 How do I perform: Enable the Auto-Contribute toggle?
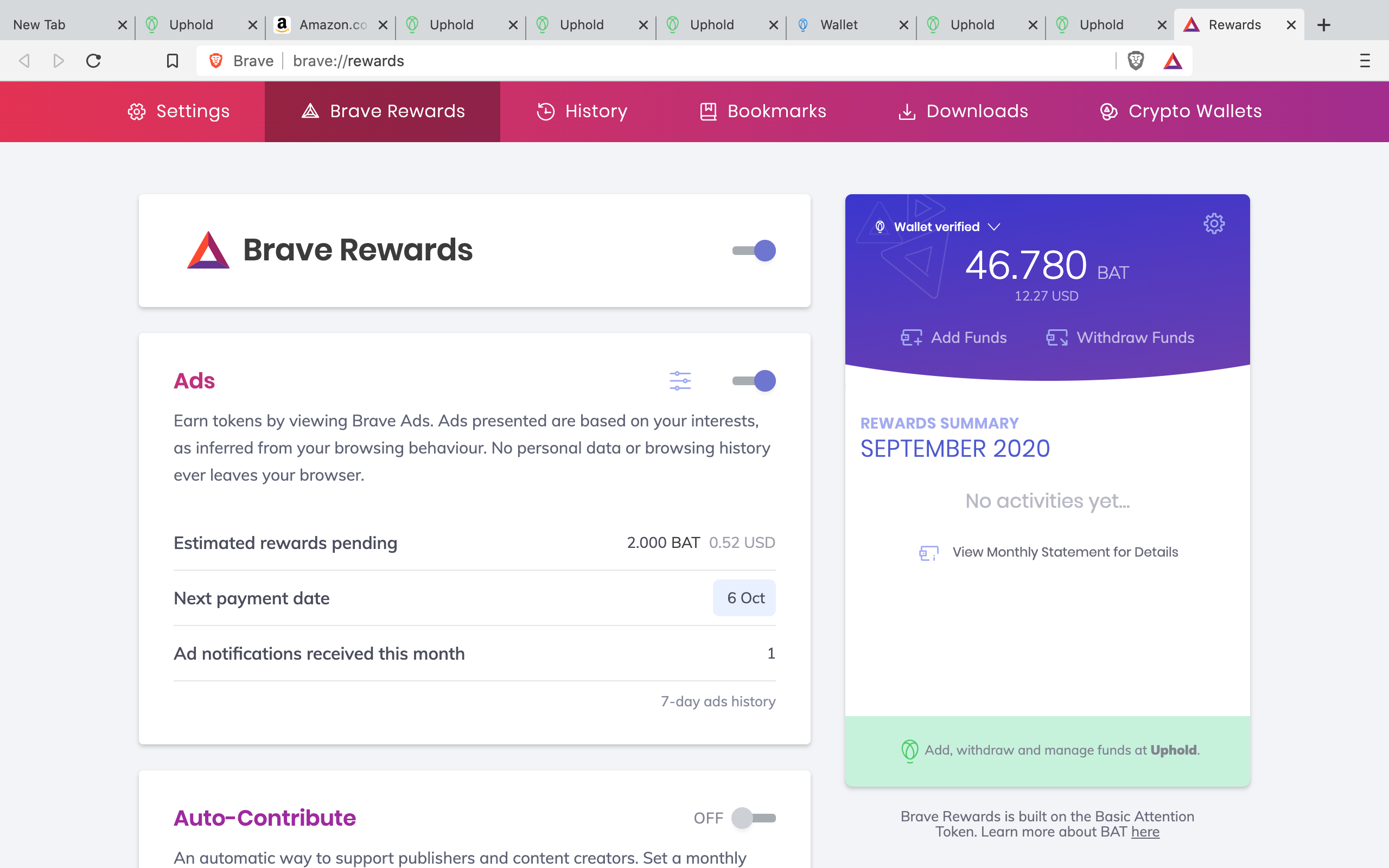pyautogui.click(x=753, y=818)
